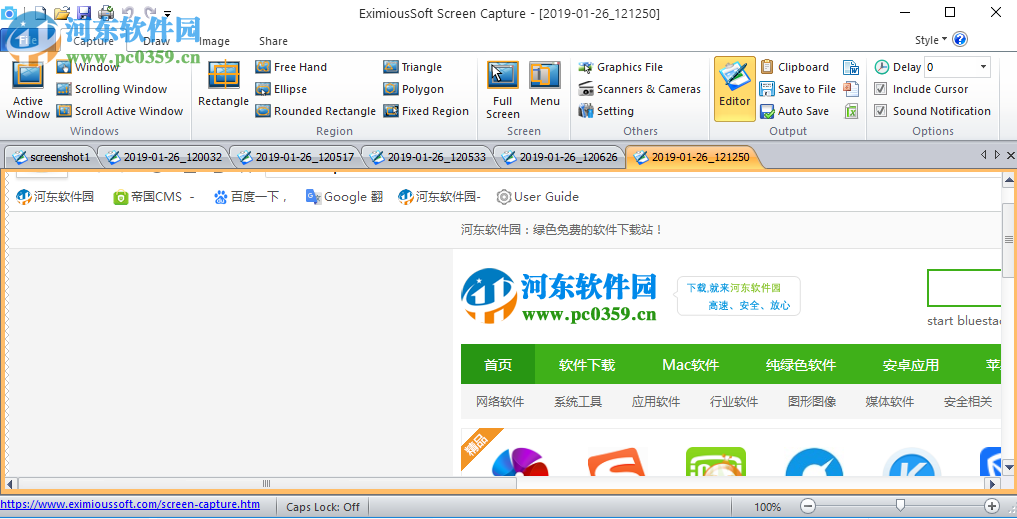
Task: Click the Print icon in quick access toolbar
Action: [x=106, y=12]
